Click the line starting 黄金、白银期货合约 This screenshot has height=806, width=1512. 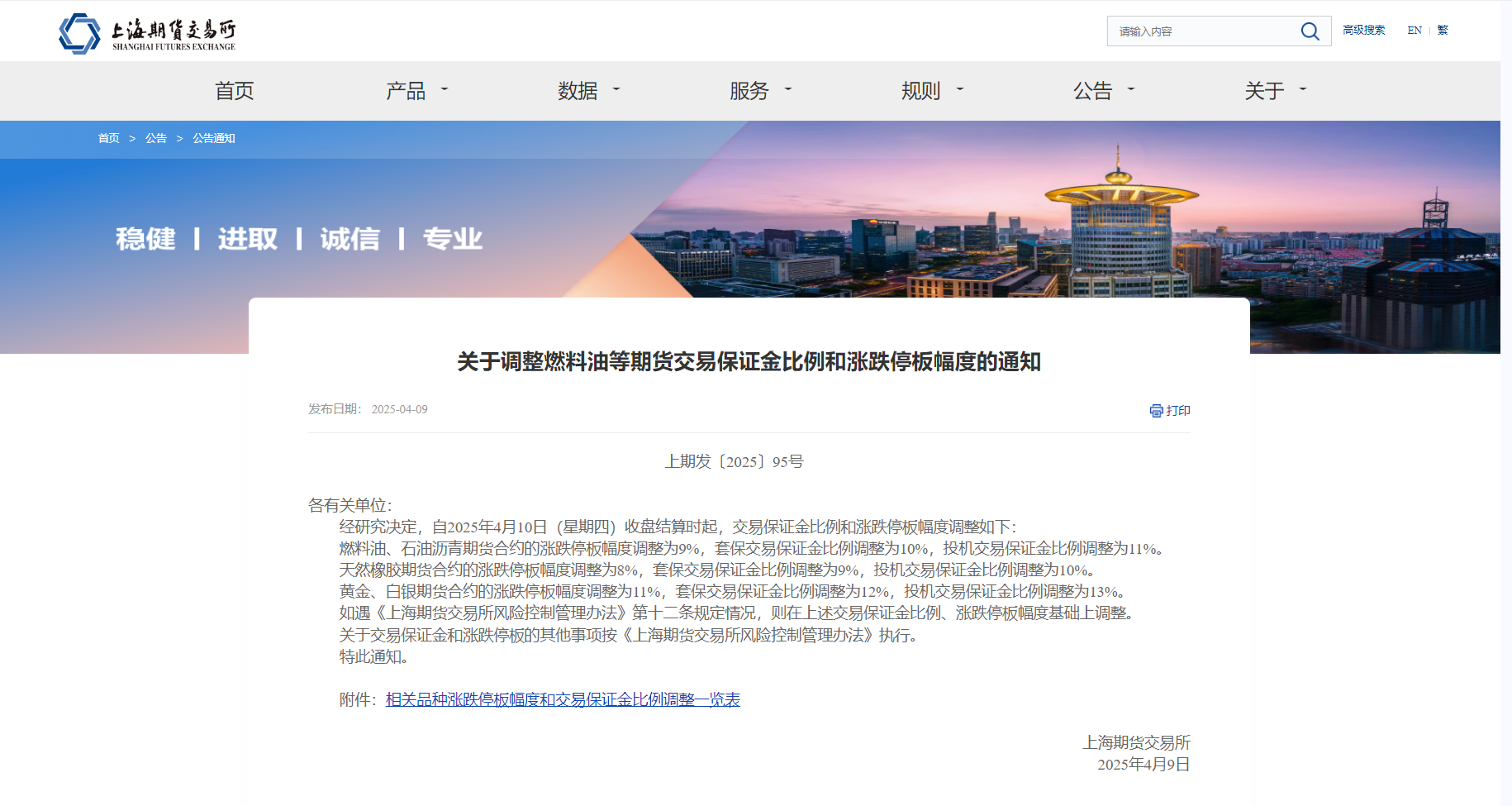click(x=733, y=592)
